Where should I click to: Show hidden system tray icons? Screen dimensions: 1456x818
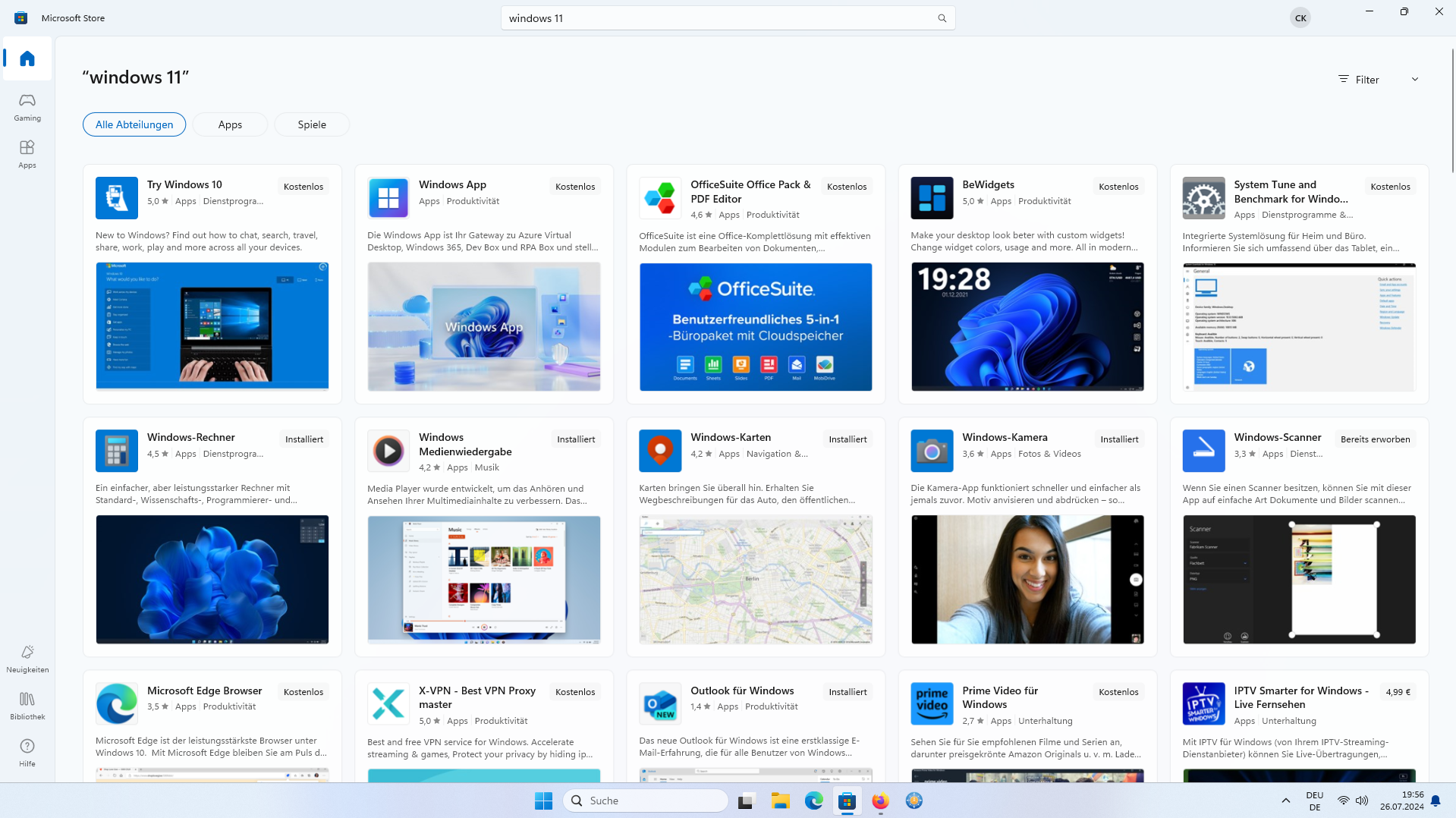(x=1285, y=801)
